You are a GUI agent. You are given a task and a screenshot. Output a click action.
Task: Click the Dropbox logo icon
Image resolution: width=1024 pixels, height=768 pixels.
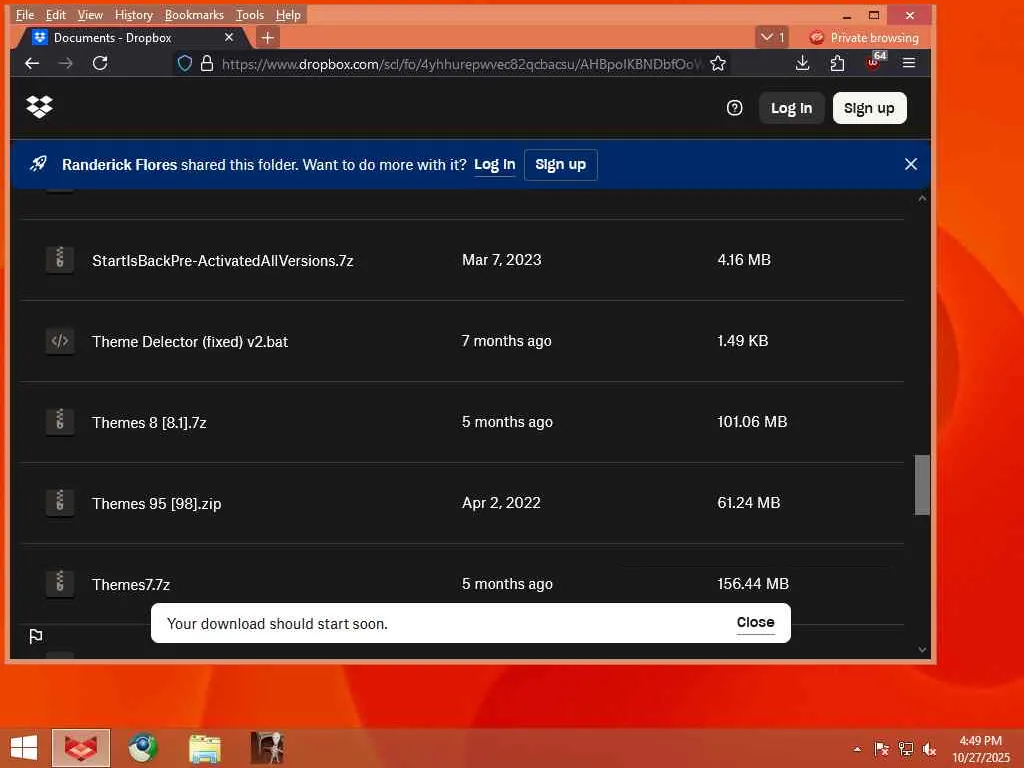pyautogui.click(x=39, y=106)
